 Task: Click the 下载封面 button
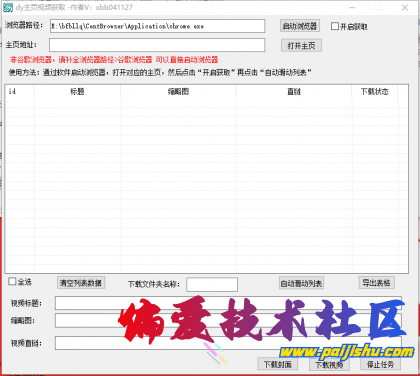point(278,364)
